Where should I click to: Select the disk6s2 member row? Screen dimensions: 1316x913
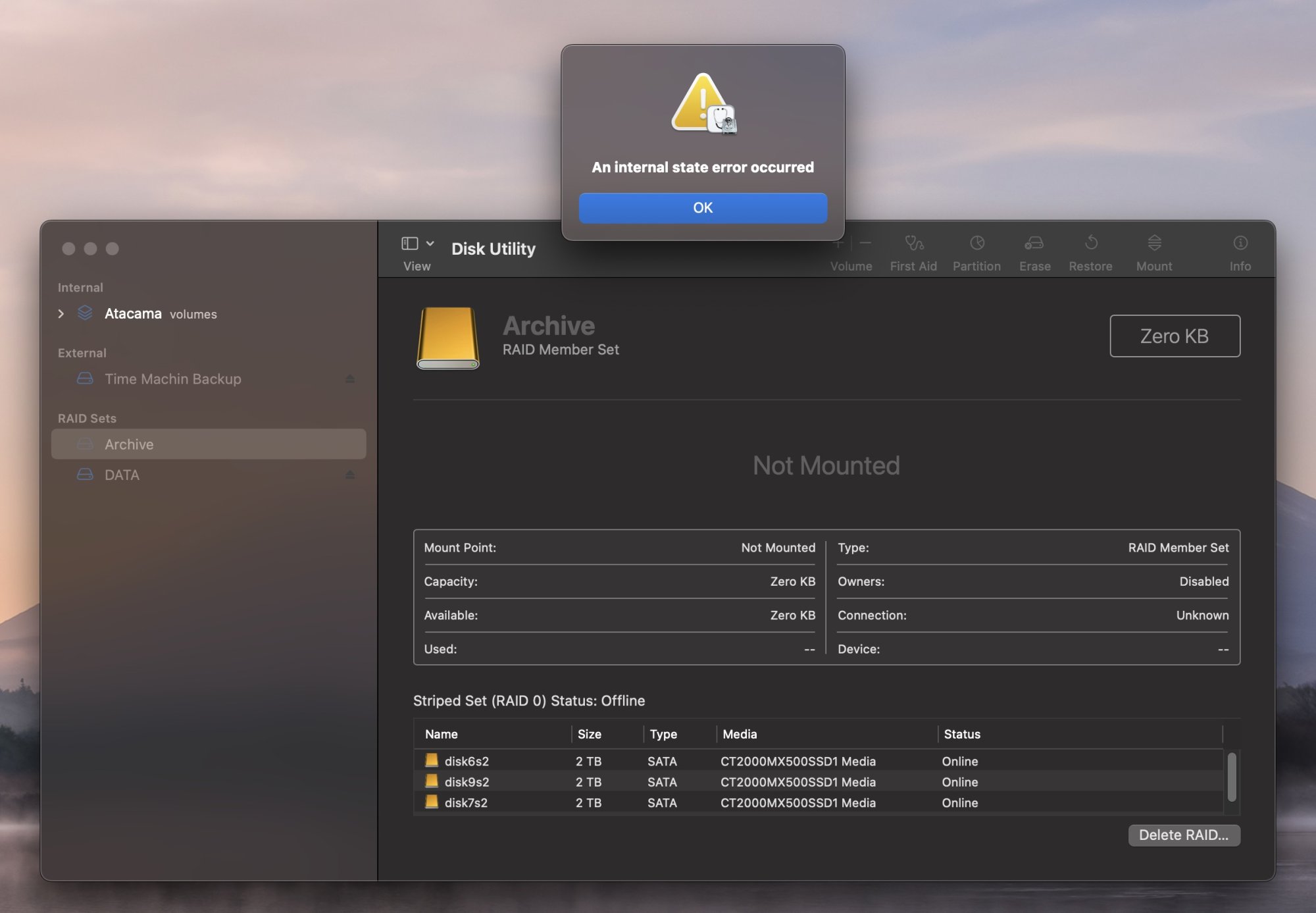point(818,761)
